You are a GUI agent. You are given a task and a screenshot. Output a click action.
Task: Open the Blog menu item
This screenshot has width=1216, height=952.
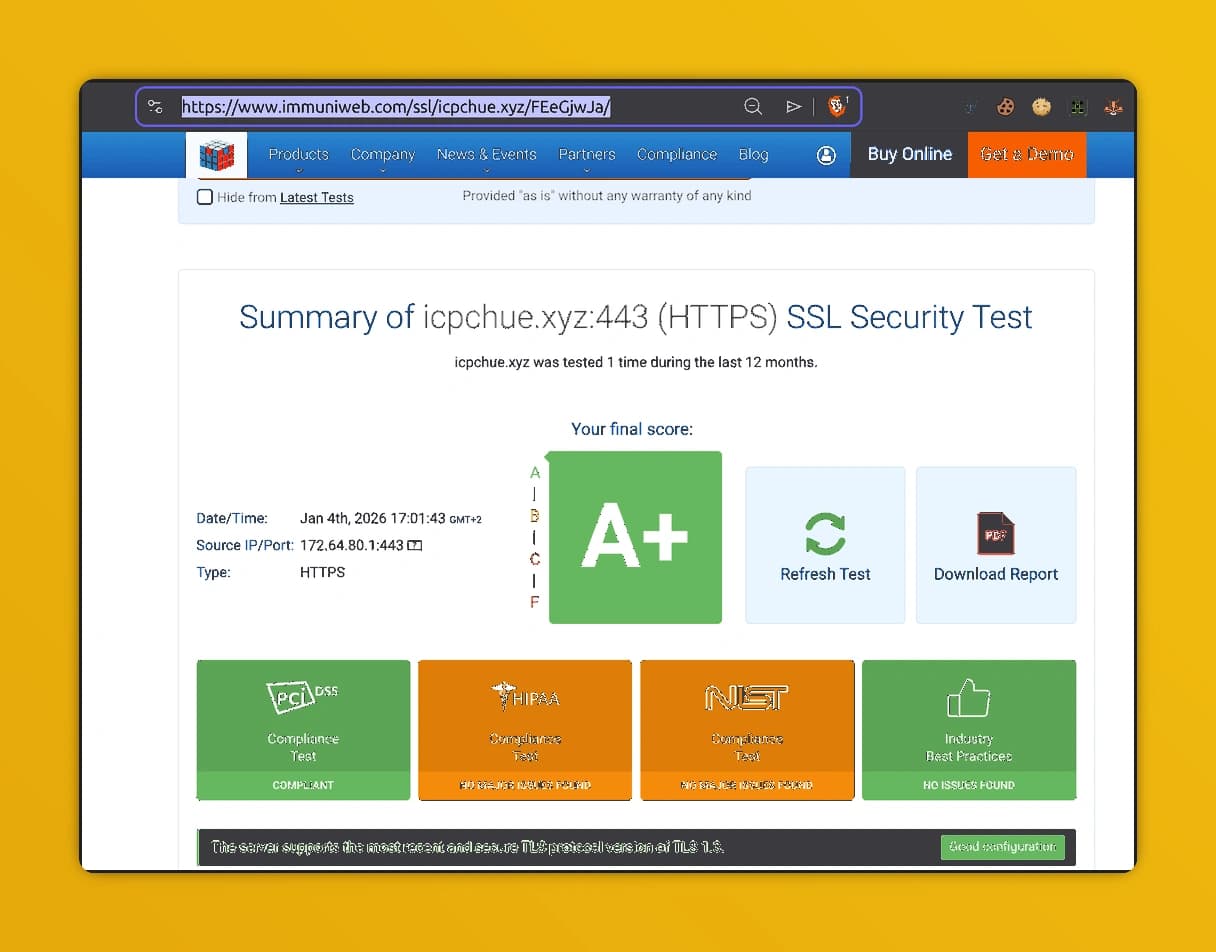click(753, 155)
